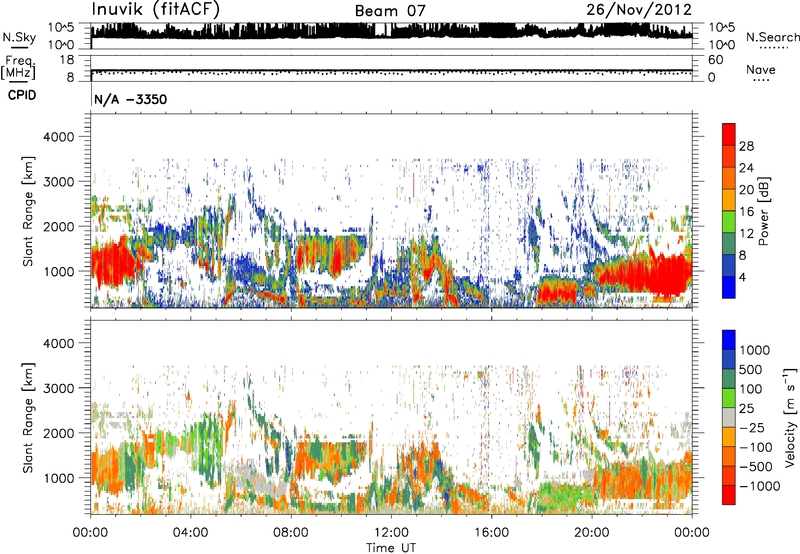800x554 pixels.
Task: Click the "Inuvik (fitACF)" plot title
Action: 155,10
